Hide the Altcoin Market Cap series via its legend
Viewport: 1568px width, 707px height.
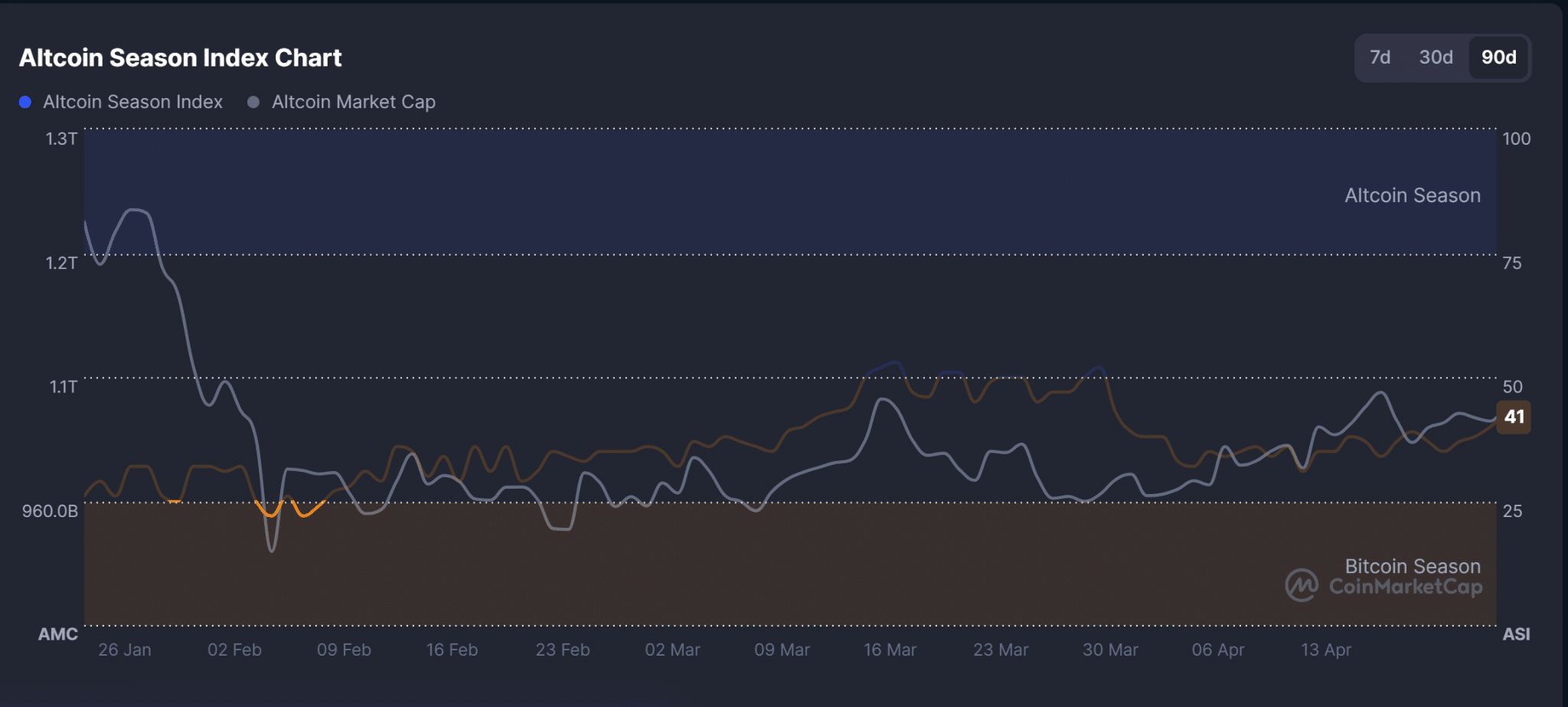pyautogui.click(x=354, y=101)
